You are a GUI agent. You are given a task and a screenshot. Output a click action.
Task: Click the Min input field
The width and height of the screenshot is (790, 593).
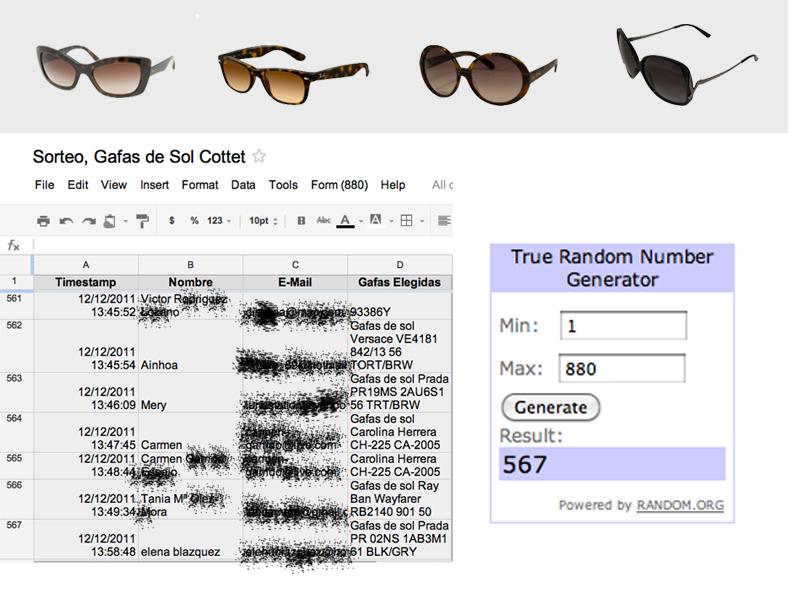click(x=623, y=325)
